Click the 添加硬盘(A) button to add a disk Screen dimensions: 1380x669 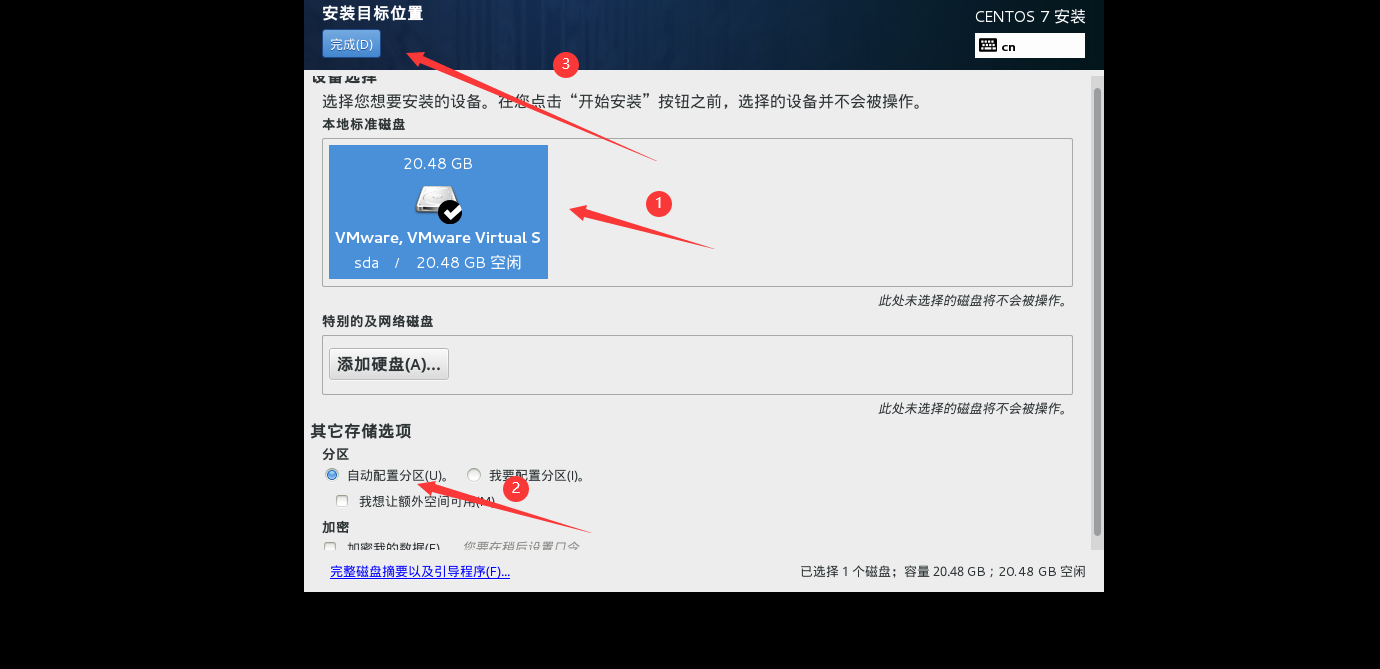(x=388, y=363)
